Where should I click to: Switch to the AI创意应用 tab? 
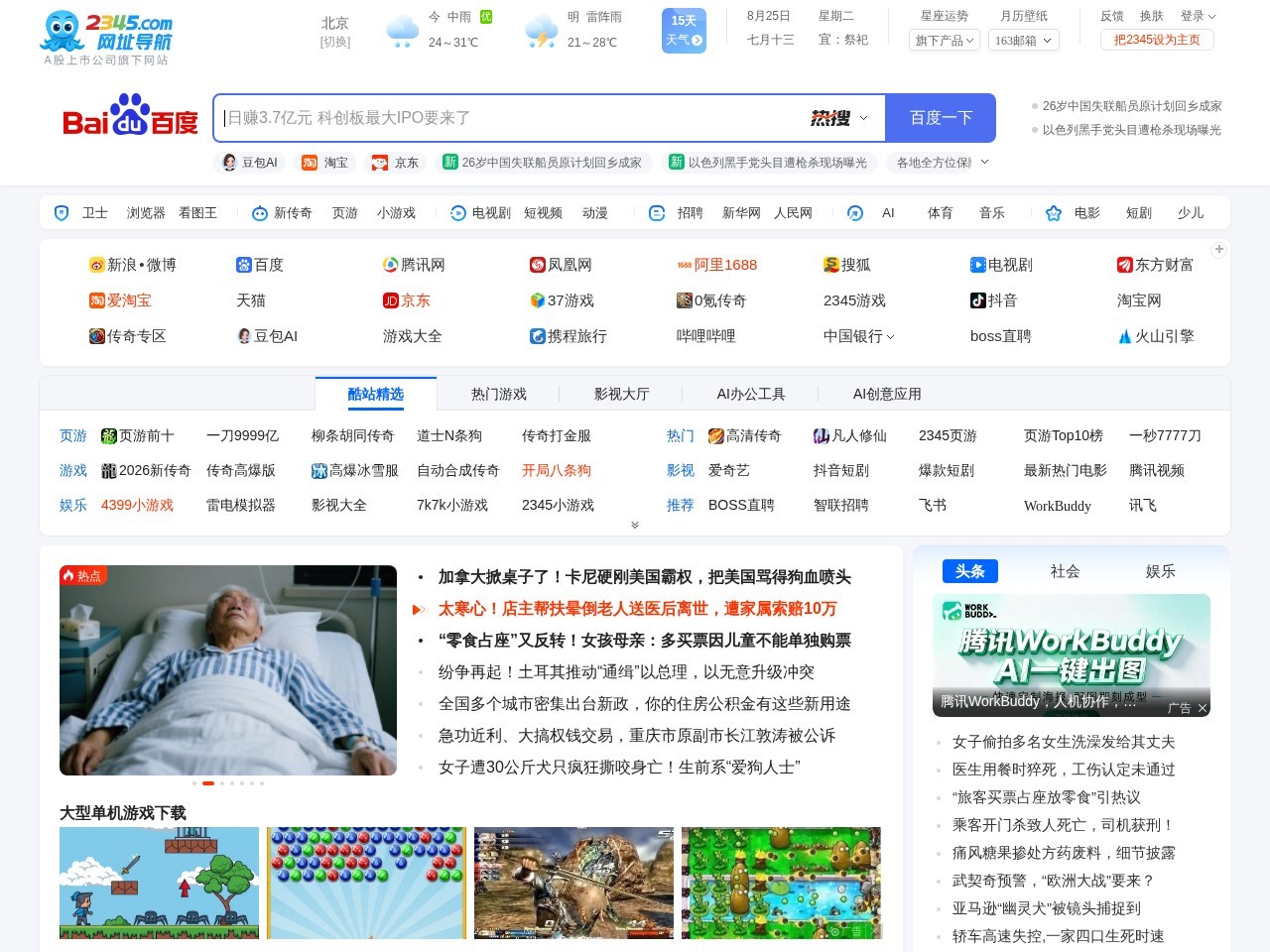tap(887, 394)
